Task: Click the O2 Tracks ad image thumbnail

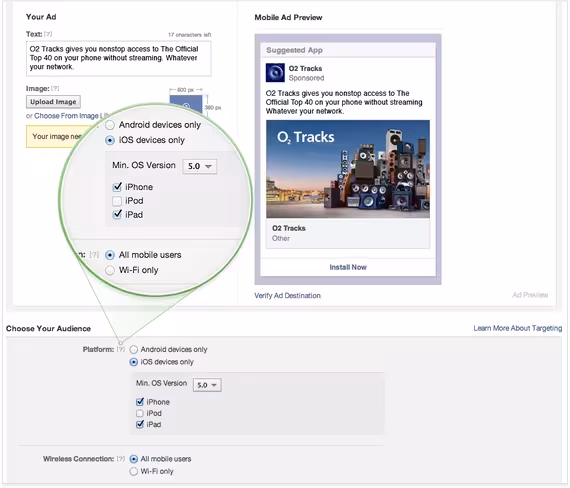Action: [348, 169]
